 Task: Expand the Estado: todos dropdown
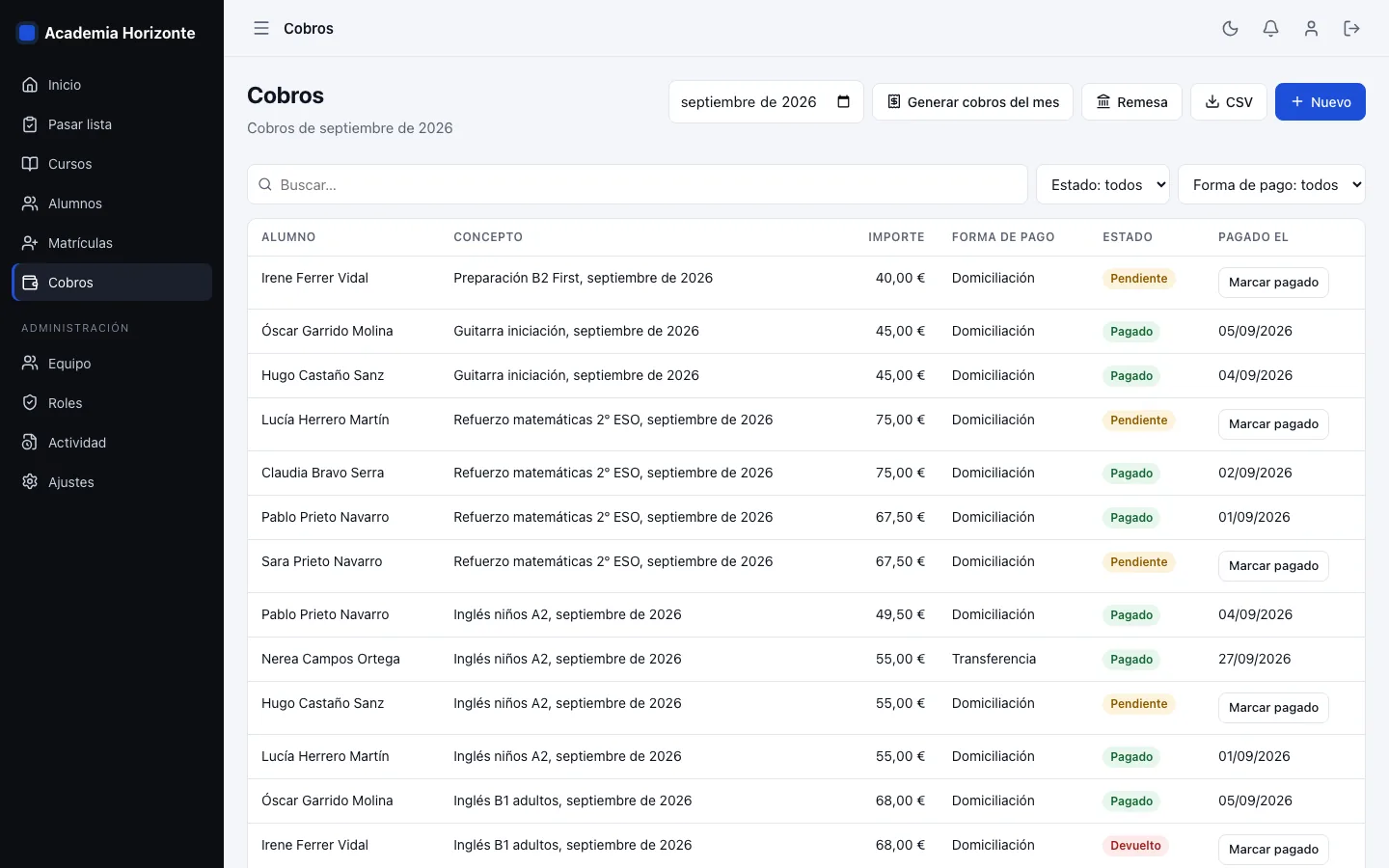(1103, 184)
